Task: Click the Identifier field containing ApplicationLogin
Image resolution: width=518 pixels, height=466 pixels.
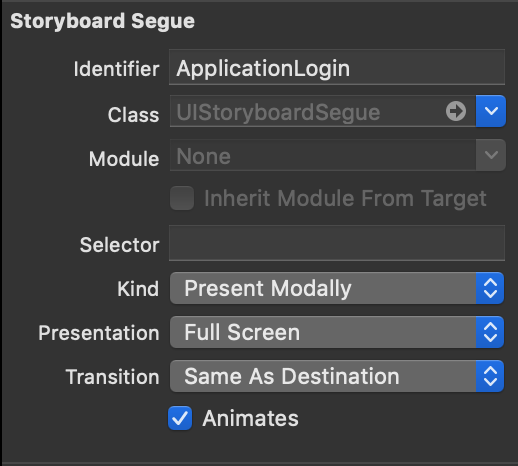Action: coord(337,67)
